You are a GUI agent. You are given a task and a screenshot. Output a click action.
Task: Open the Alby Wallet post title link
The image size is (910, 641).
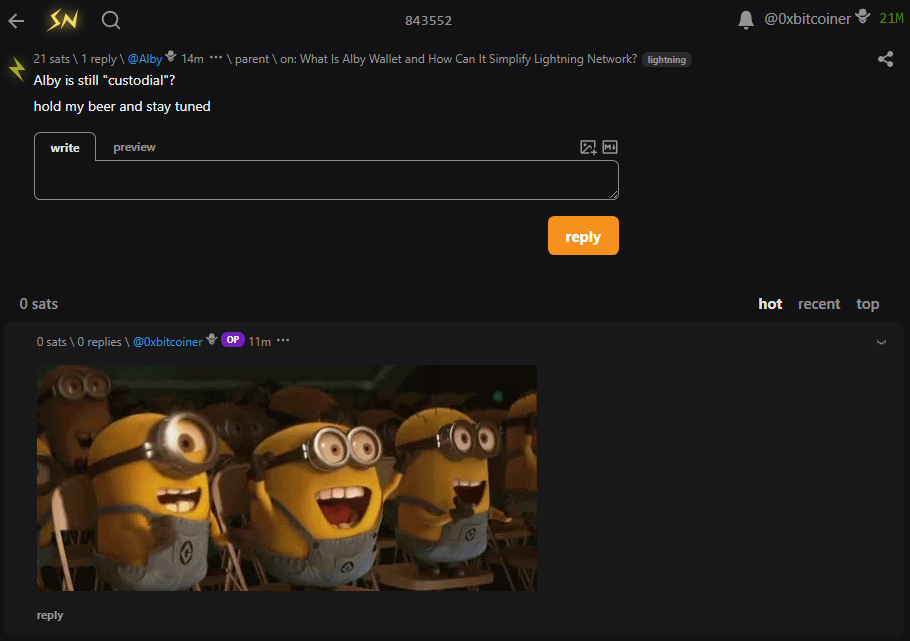468,59
